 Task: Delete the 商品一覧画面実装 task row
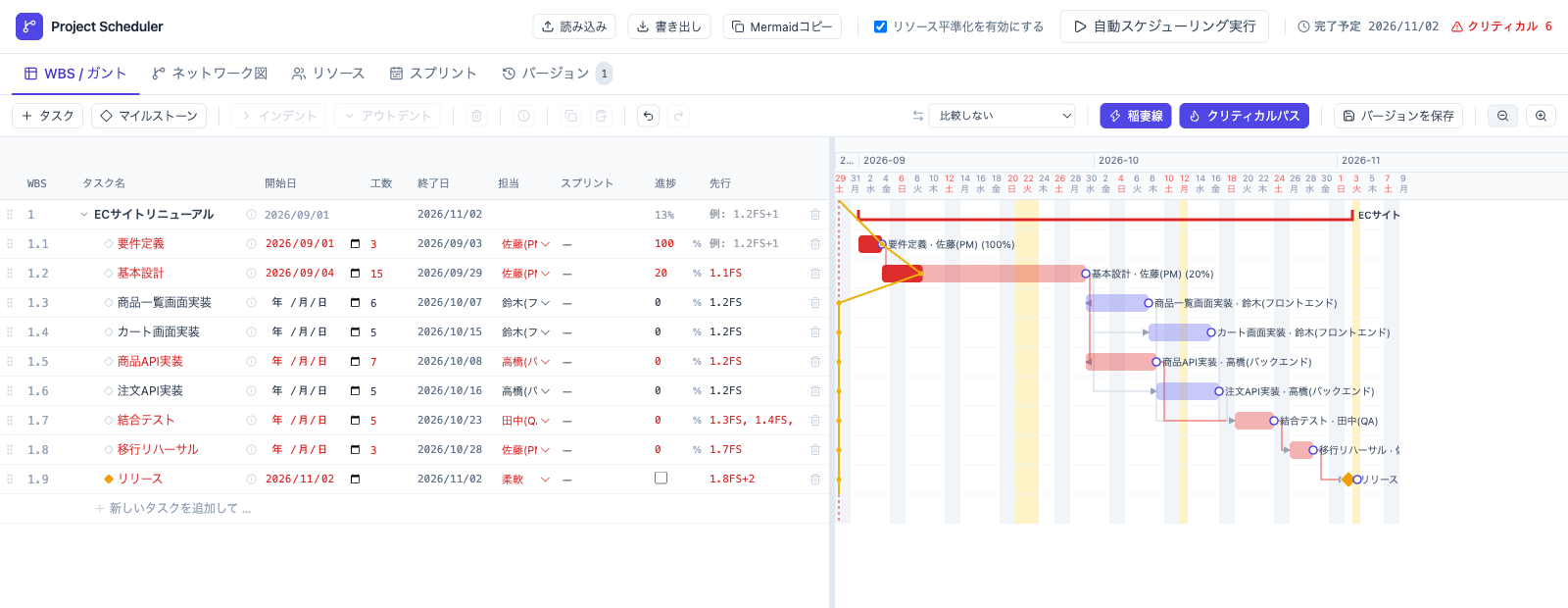coord(815,302)
